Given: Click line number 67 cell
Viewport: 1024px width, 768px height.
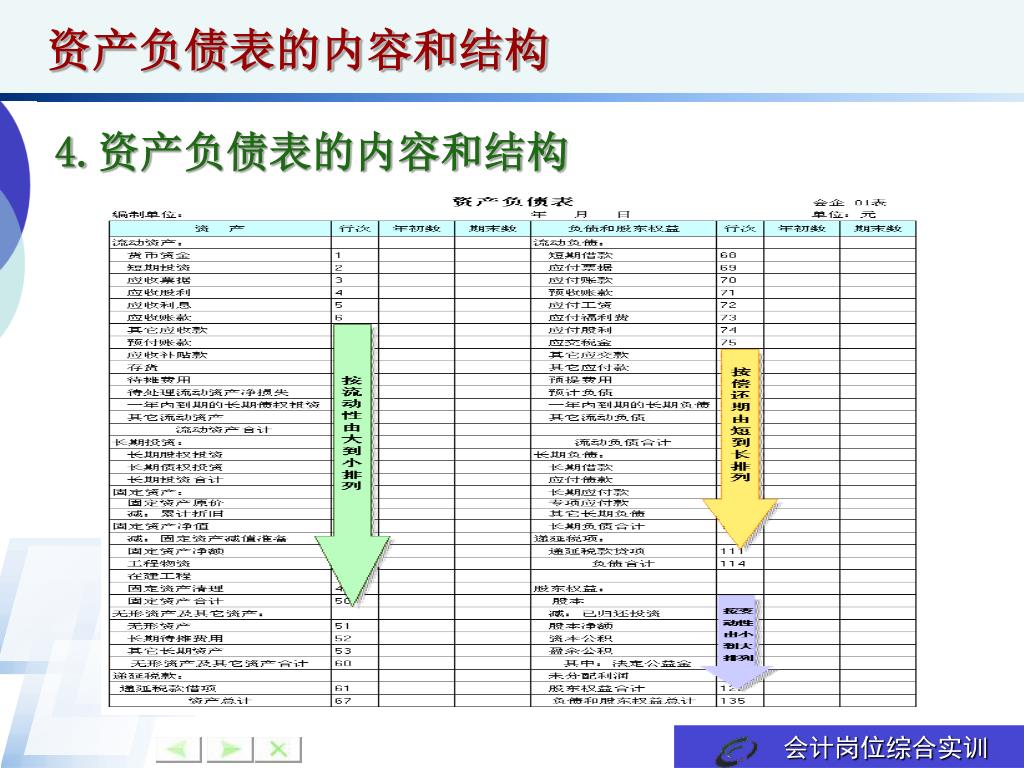Looking at the screenshot, I should click(x=355, y=700).
